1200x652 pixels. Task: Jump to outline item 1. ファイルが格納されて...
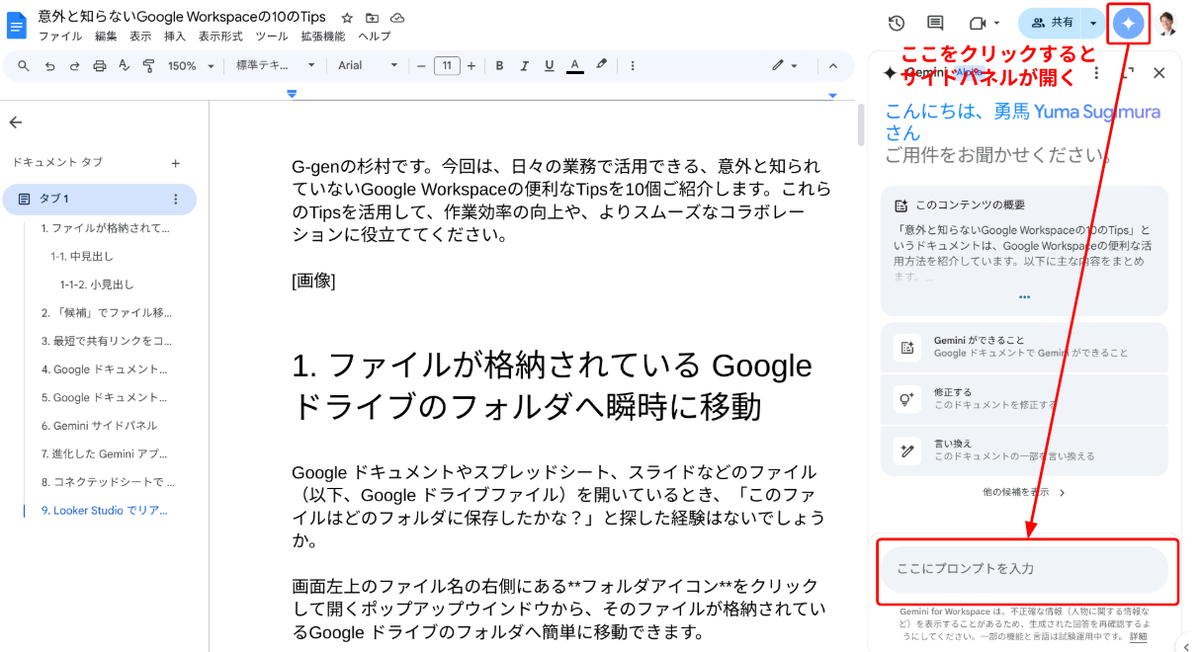(x=105, y=228)
